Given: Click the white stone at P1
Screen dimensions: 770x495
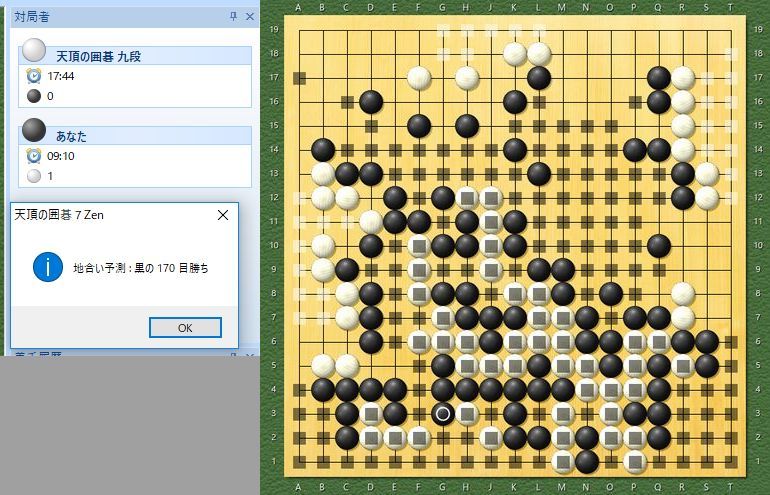Looking at the screenshot, I should pyautogui.click(x=634, y=462).
